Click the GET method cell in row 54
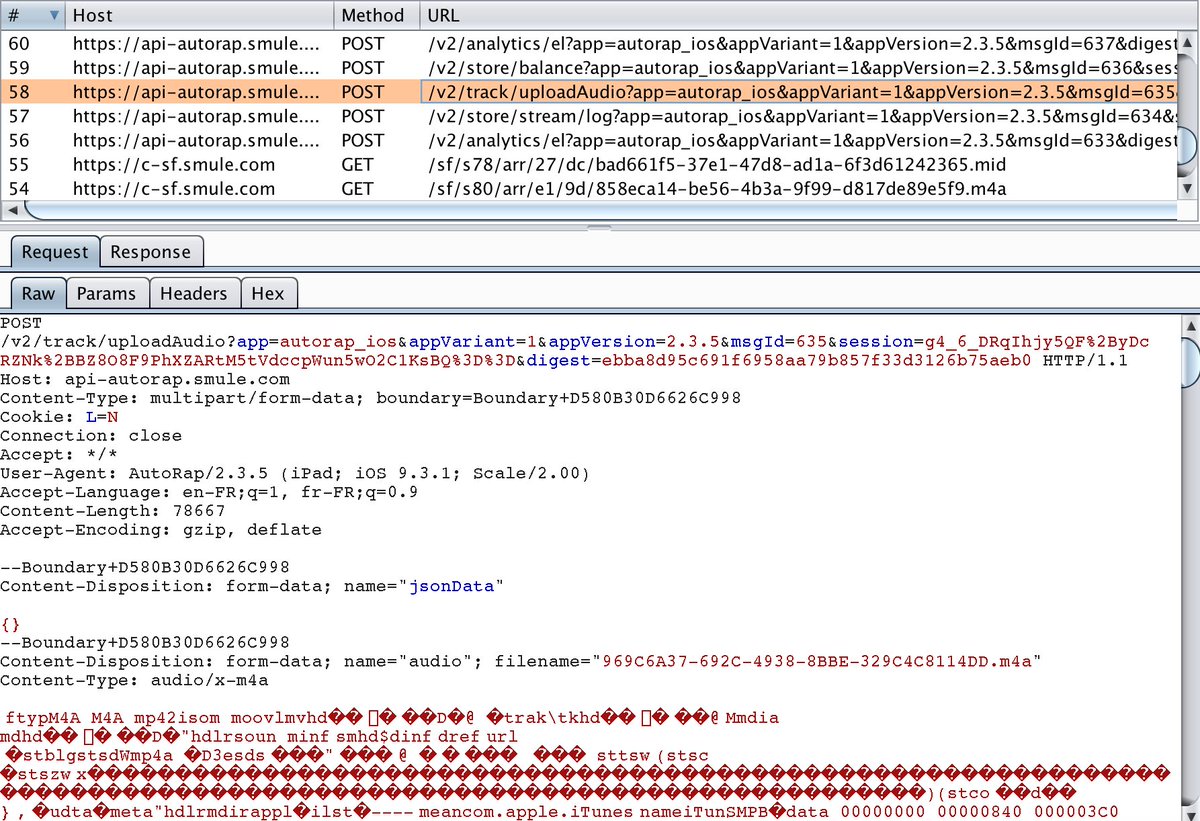 [377, 188]
